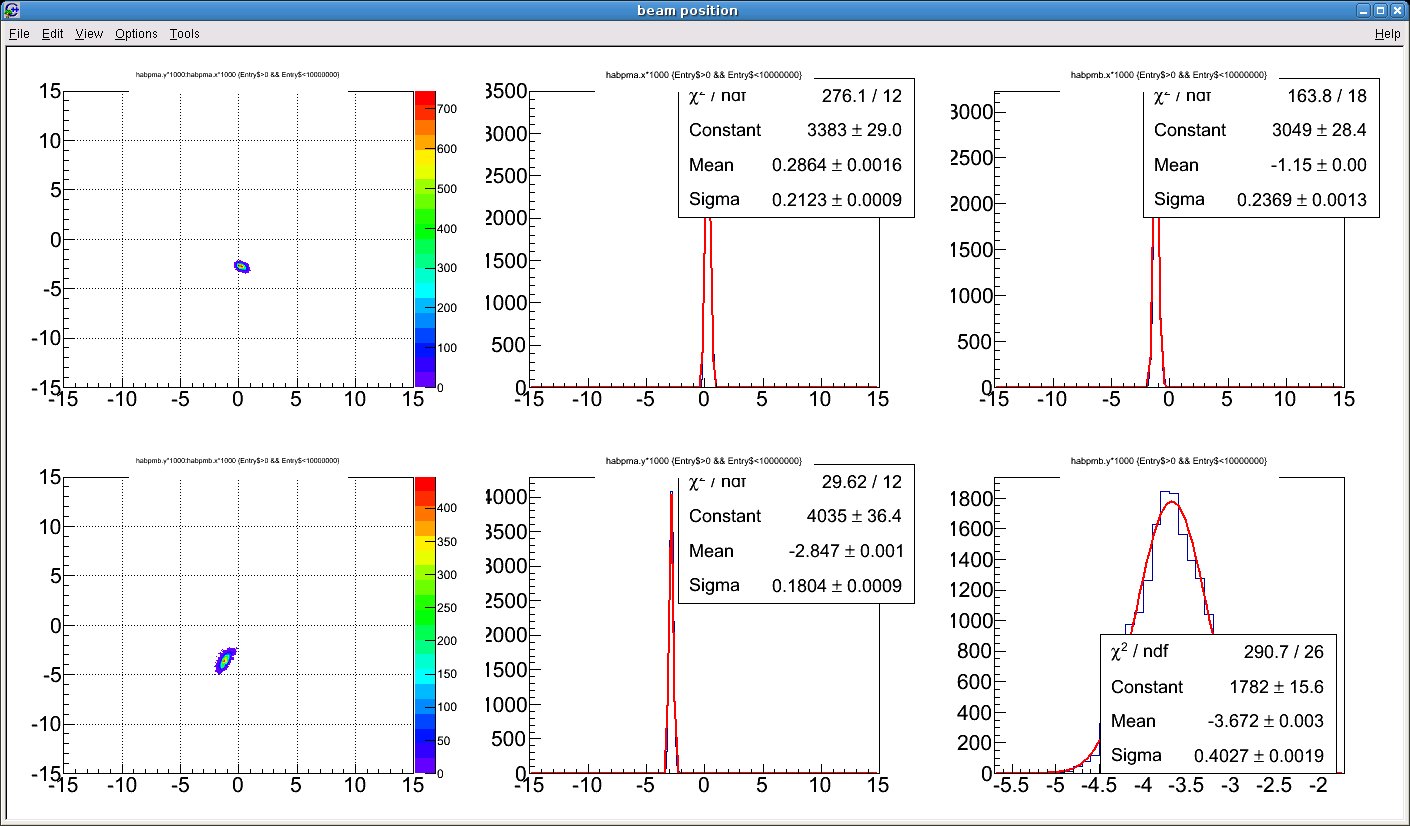
Task: Click the habpmb.y*1000:habpmb.x*1000 plot title
Action: tap(238, 461)
